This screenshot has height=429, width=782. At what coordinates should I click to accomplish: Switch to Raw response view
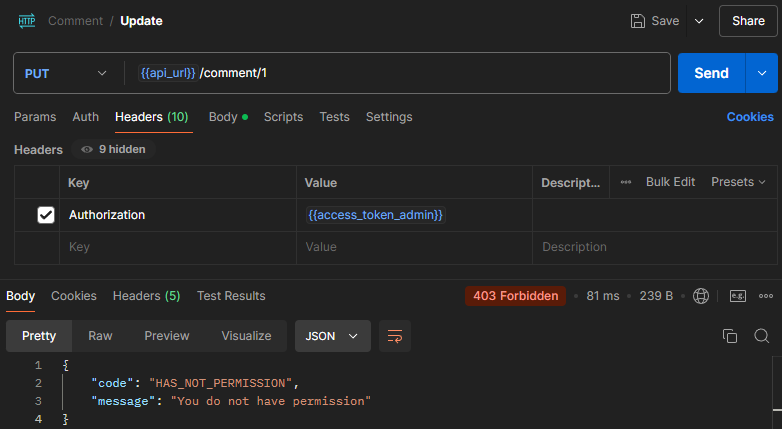100,336
